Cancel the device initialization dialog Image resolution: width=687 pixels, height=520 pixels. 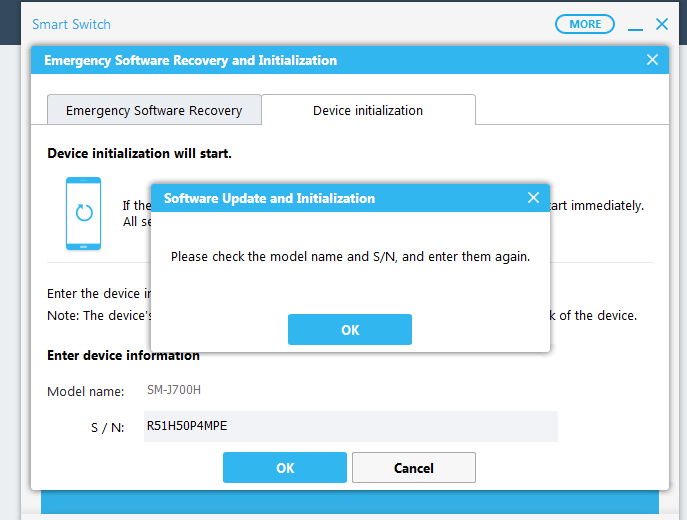coord(414,468)
